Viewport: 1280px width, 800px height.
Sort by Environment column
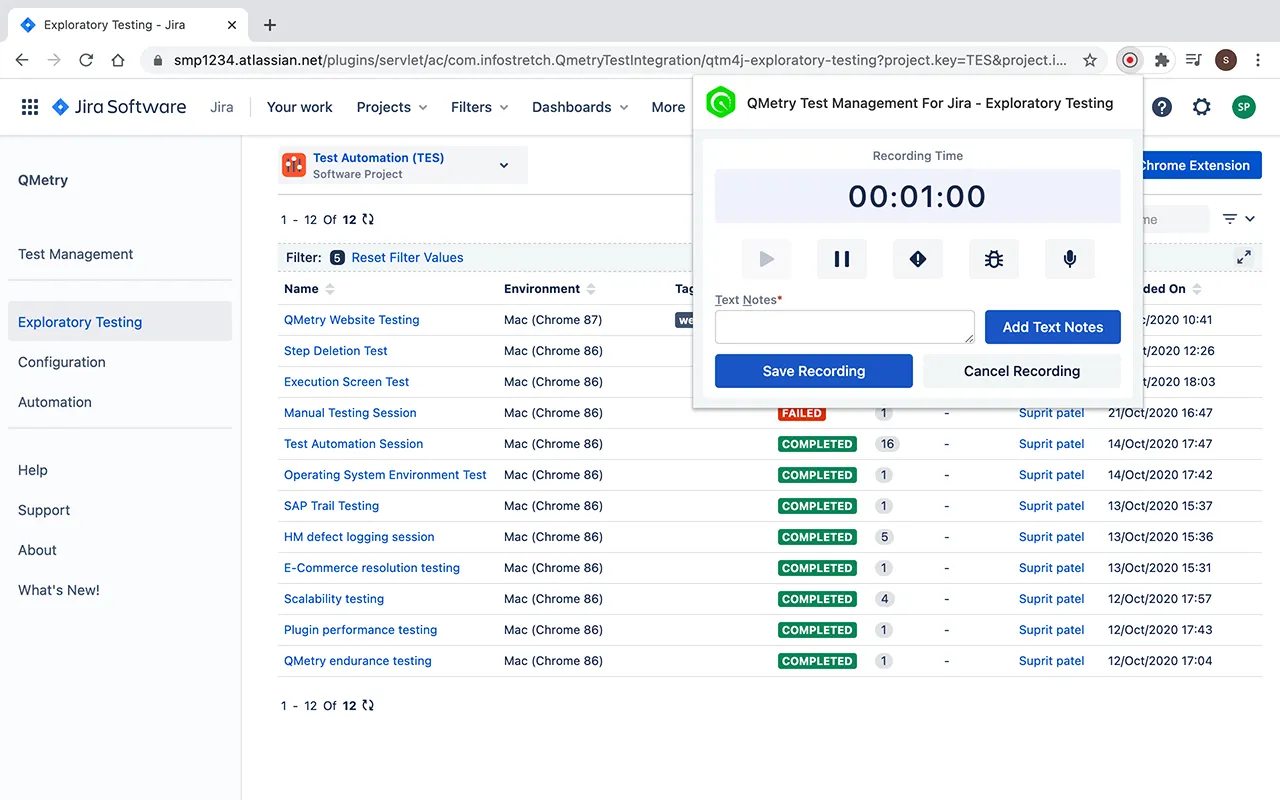550,289
